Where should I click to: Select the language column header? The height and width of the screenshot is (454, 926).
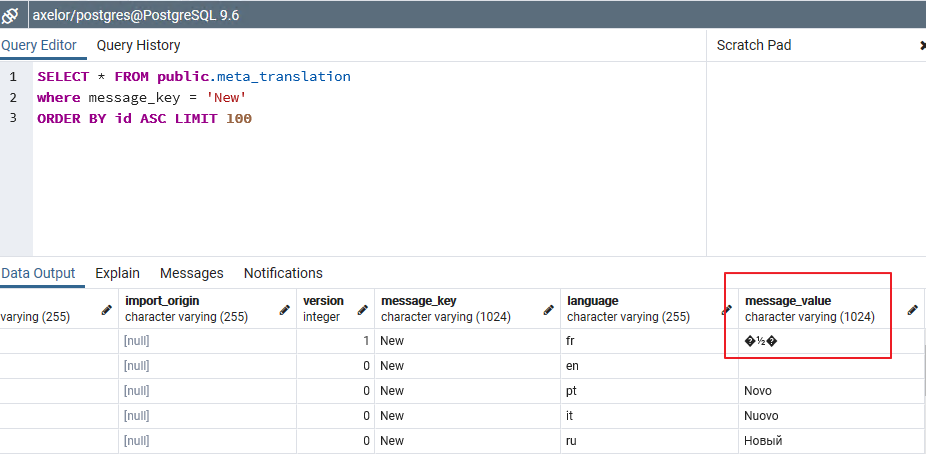pyautogui.click(x=650, y=309)
